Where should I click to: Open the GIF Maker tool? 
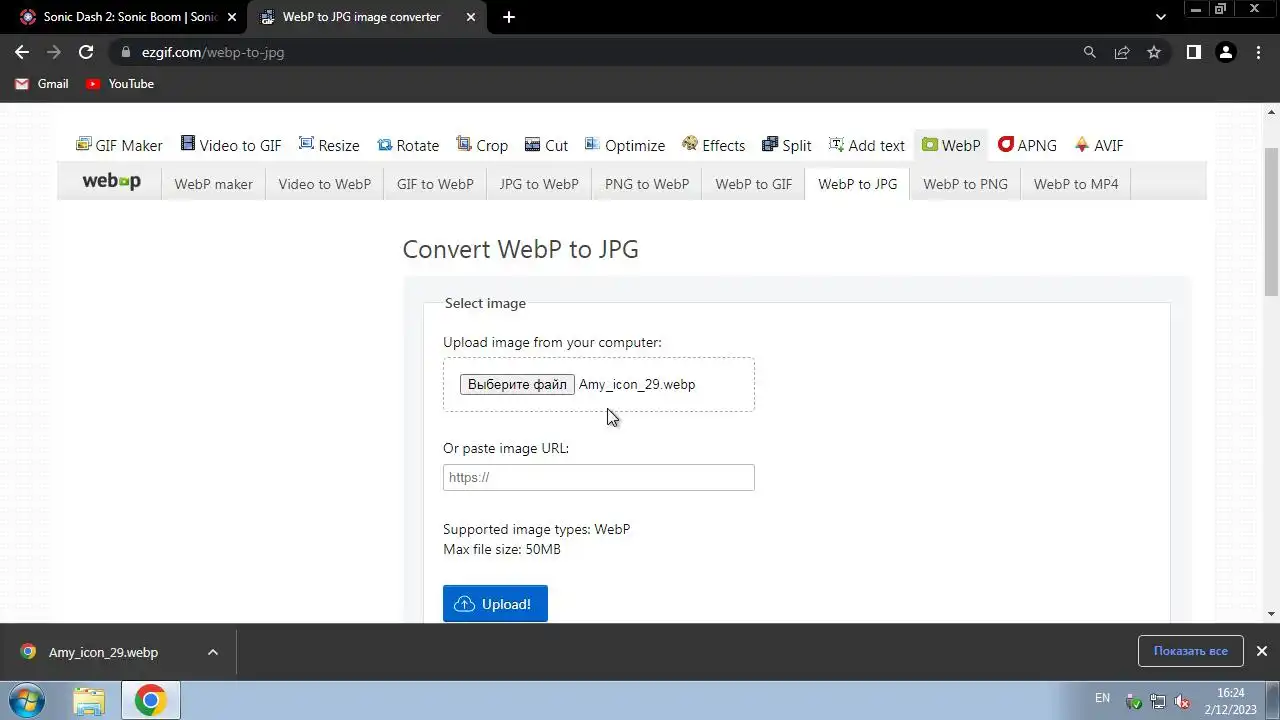[119, 145]
